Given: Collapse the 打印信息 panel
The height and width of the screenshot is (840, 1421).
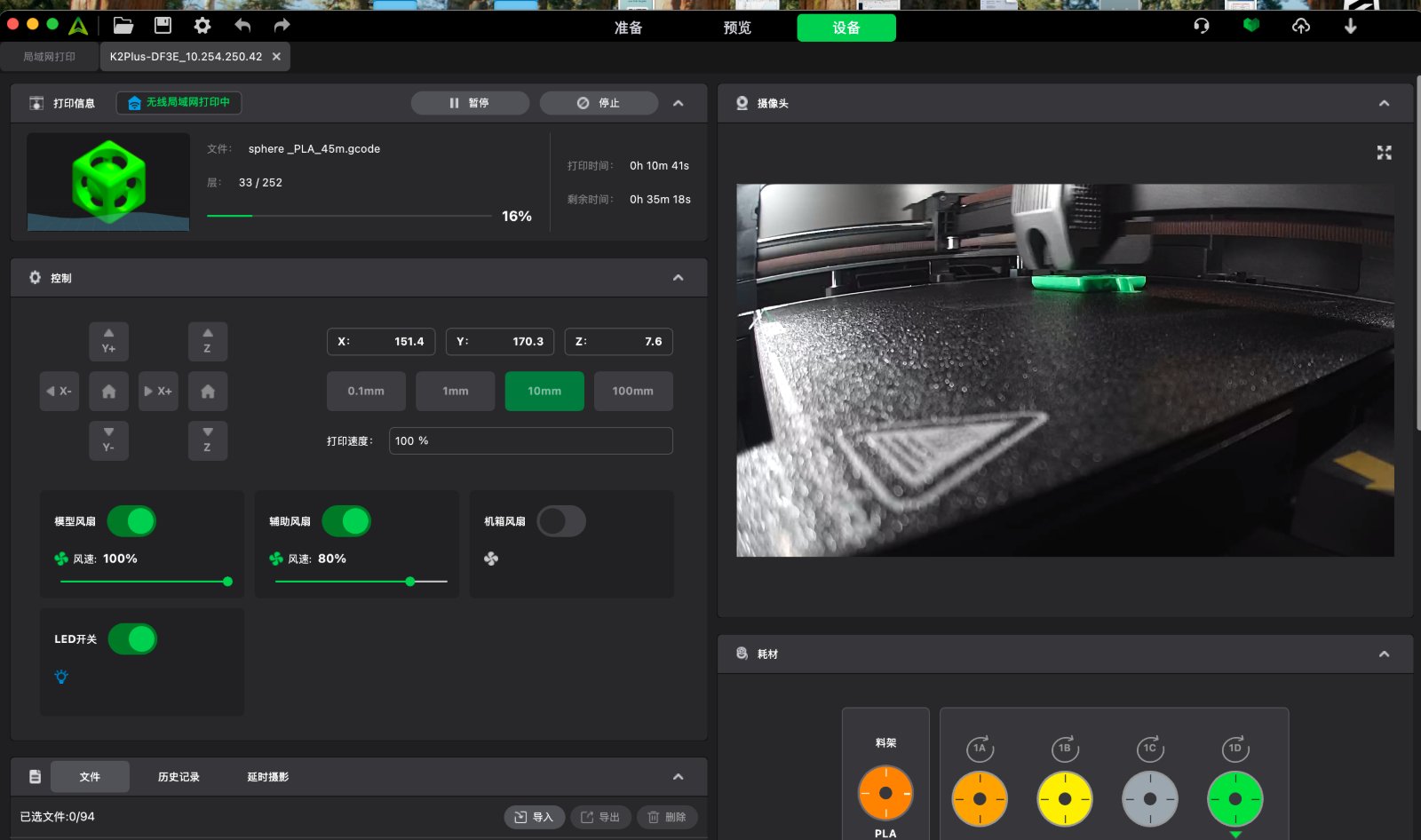Looking at the screenshot, I should [679, 103].
